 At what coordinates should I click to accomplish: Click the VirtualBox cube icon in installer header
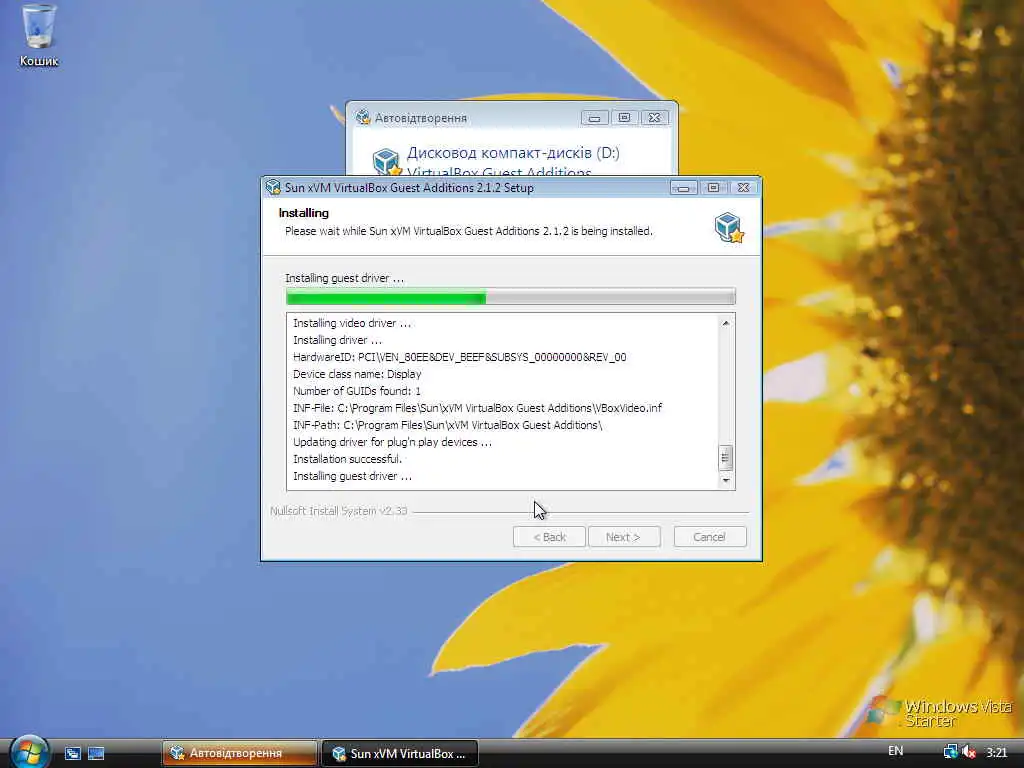point(729,227)
